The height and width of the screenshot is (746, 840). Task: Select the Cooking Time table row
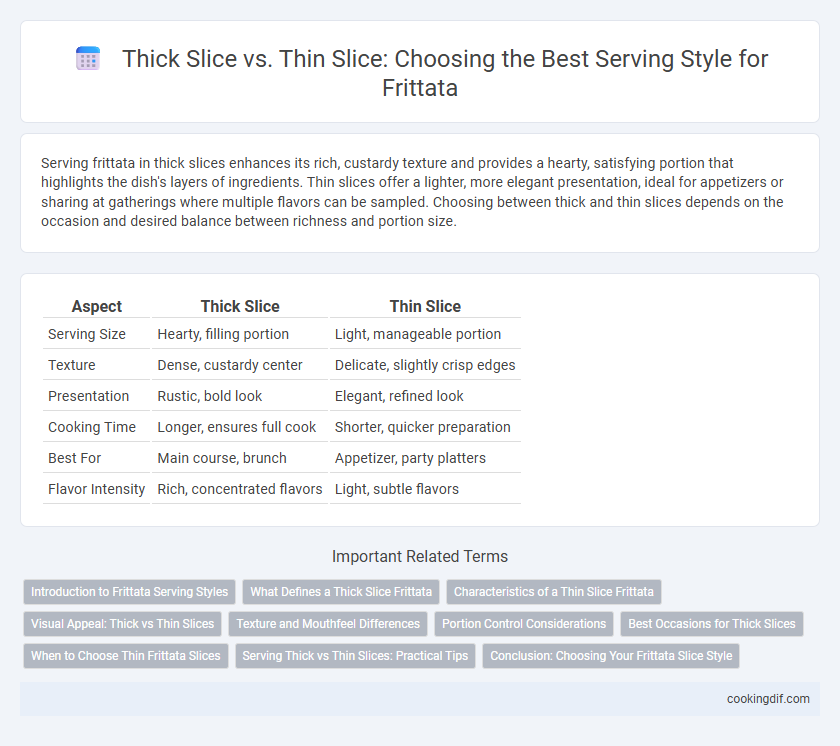coord(282,427)
